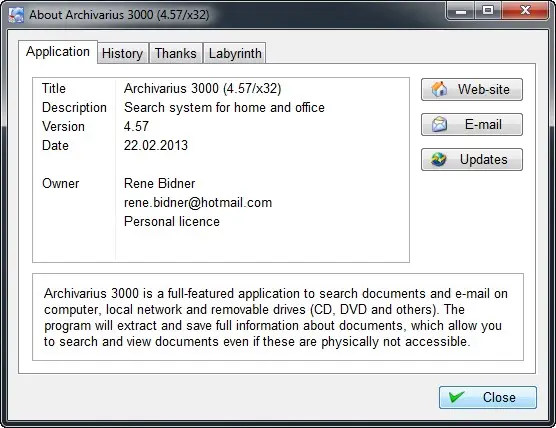Minimize the About window

coord(460,11)
